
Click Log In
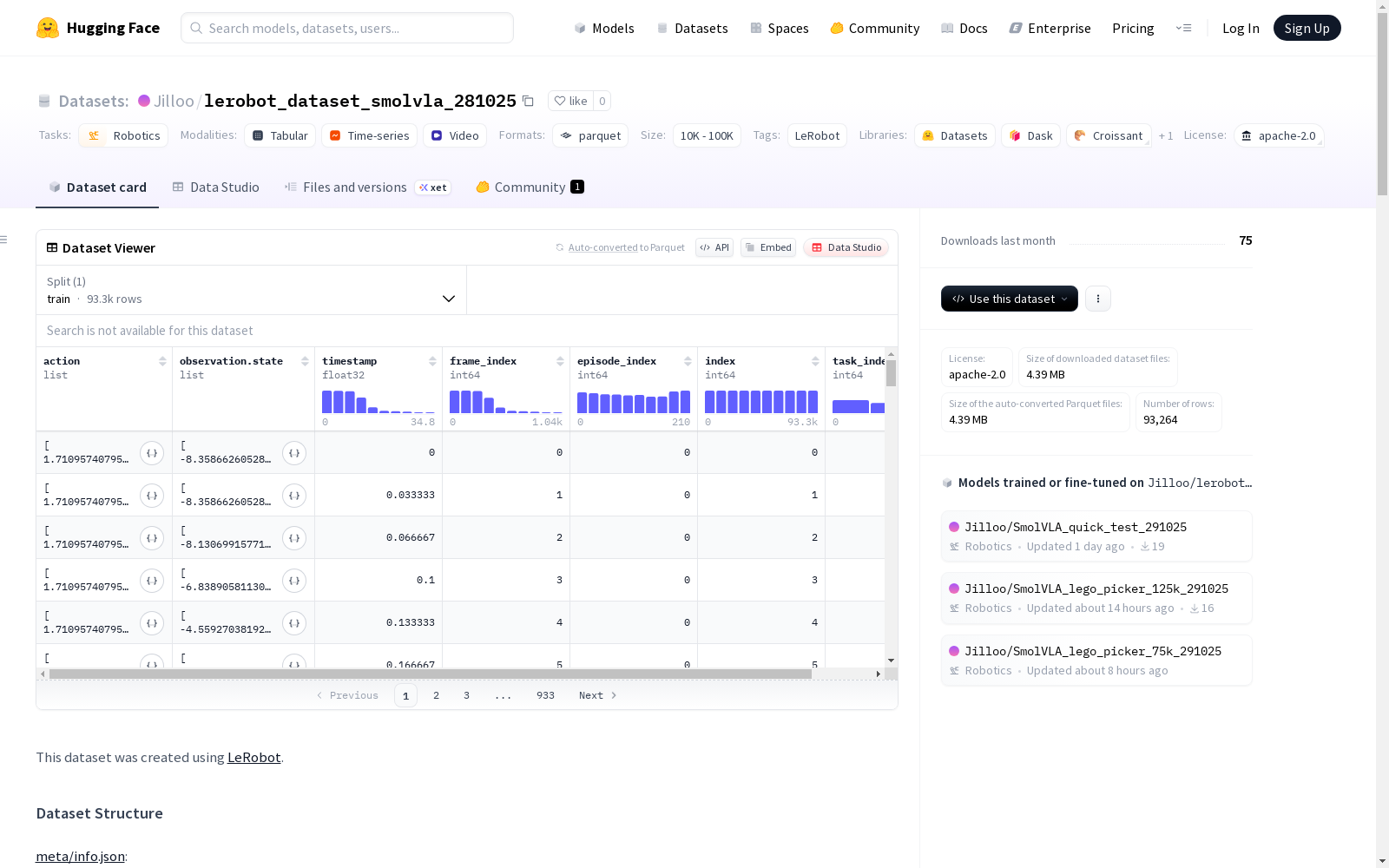tap(1241, 28)
